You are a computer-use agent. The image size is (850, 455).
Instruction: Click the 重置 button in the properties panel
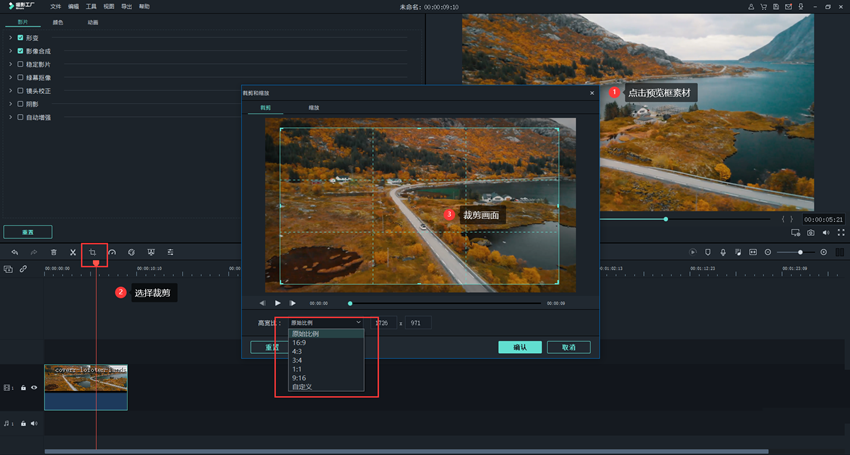[x=28, y=232]
